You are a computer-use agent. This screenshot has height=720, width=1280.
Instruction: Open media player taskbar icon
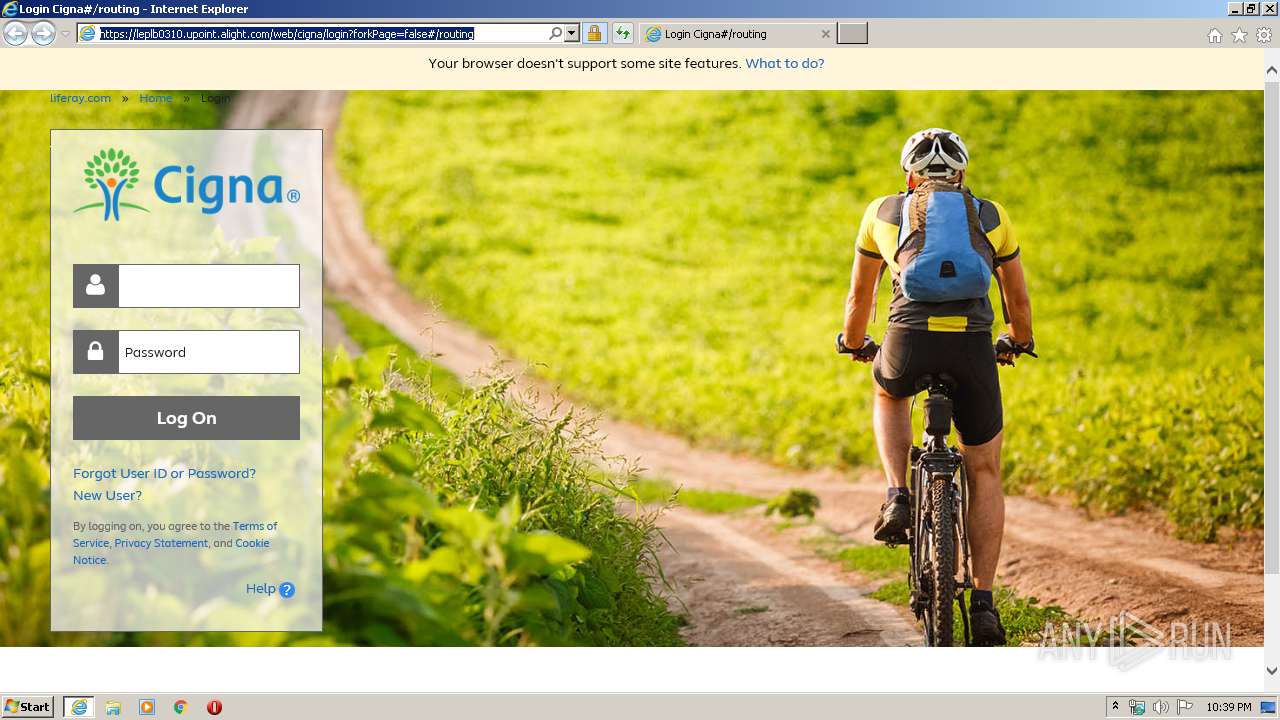coord(147,707)
